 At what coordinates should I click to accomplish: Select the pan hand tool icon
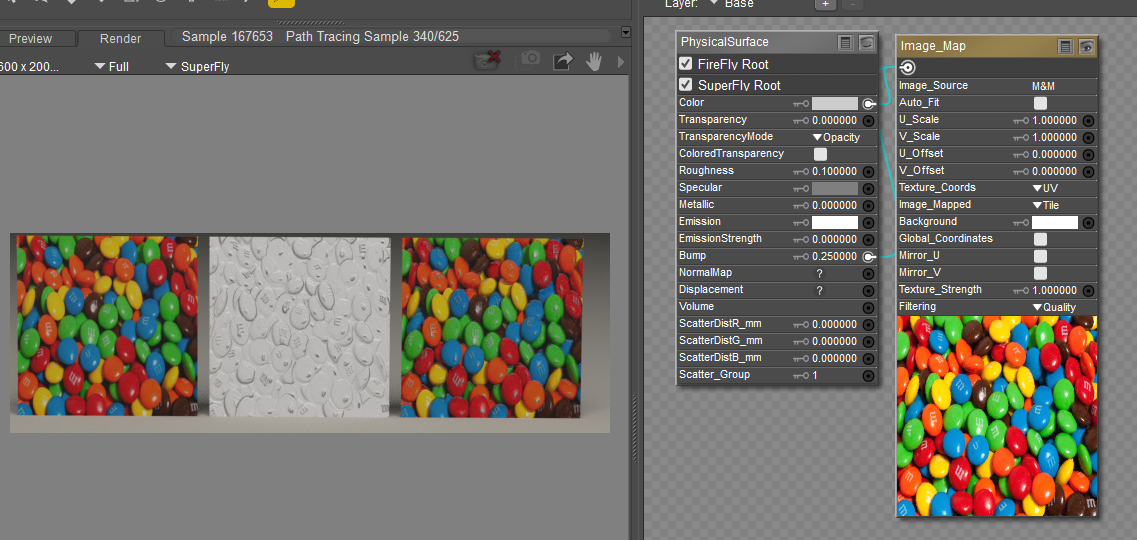pyautogui.click(x=594, y=62)
